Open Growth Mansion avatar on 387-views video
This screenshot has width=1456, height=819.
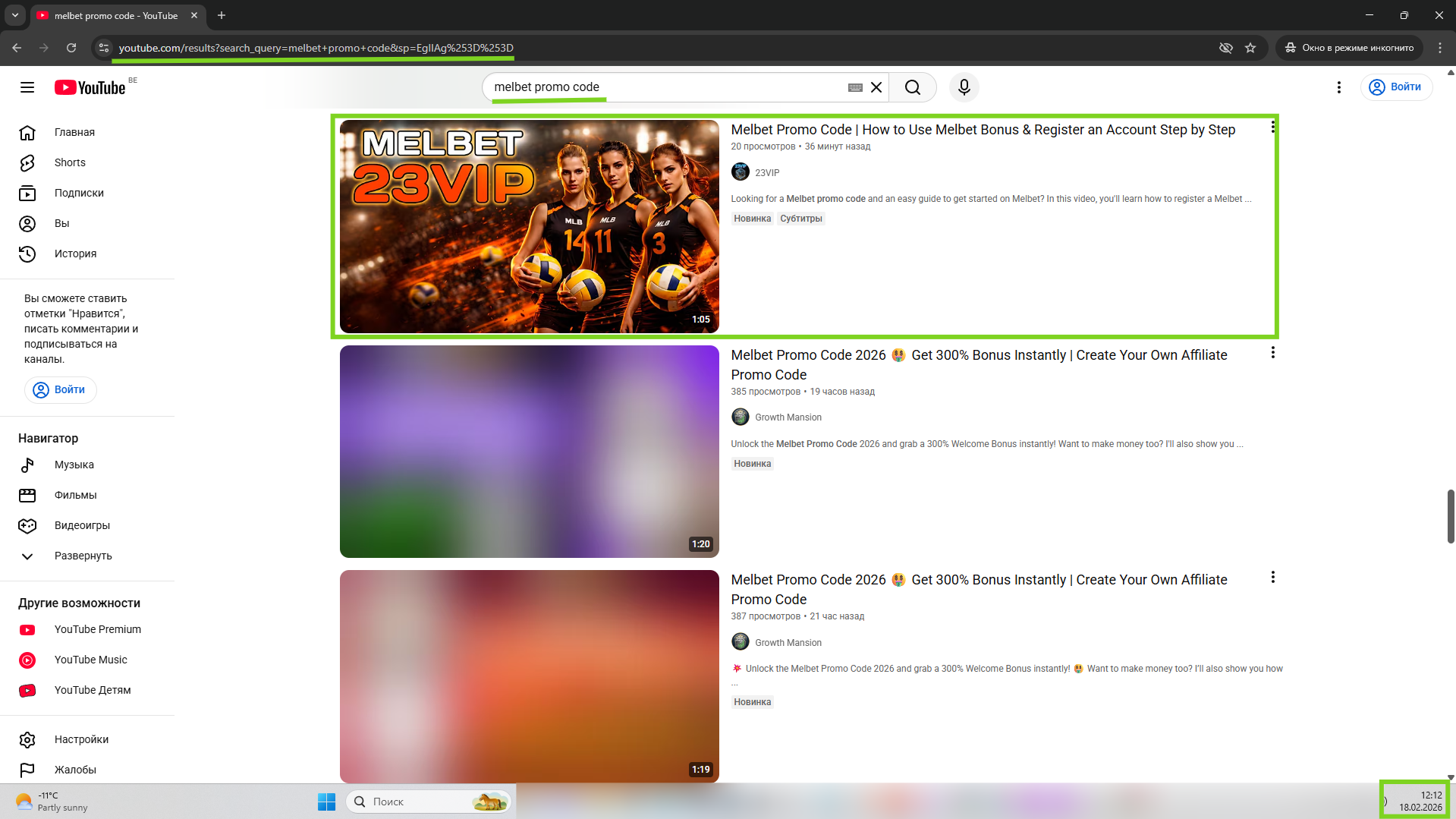[x=740, y=642]
